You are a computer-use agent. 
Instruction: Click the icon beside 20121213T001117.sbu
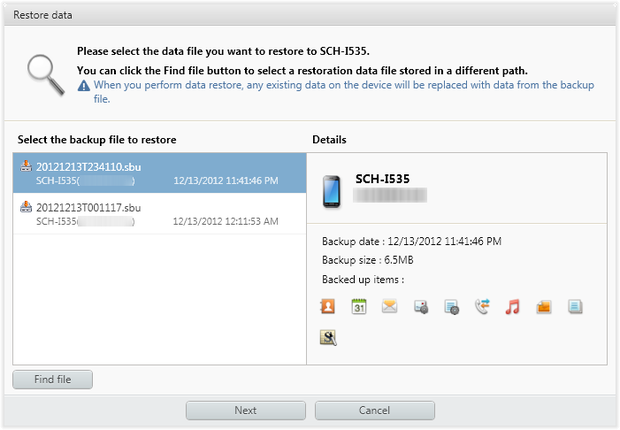(27, 207)
